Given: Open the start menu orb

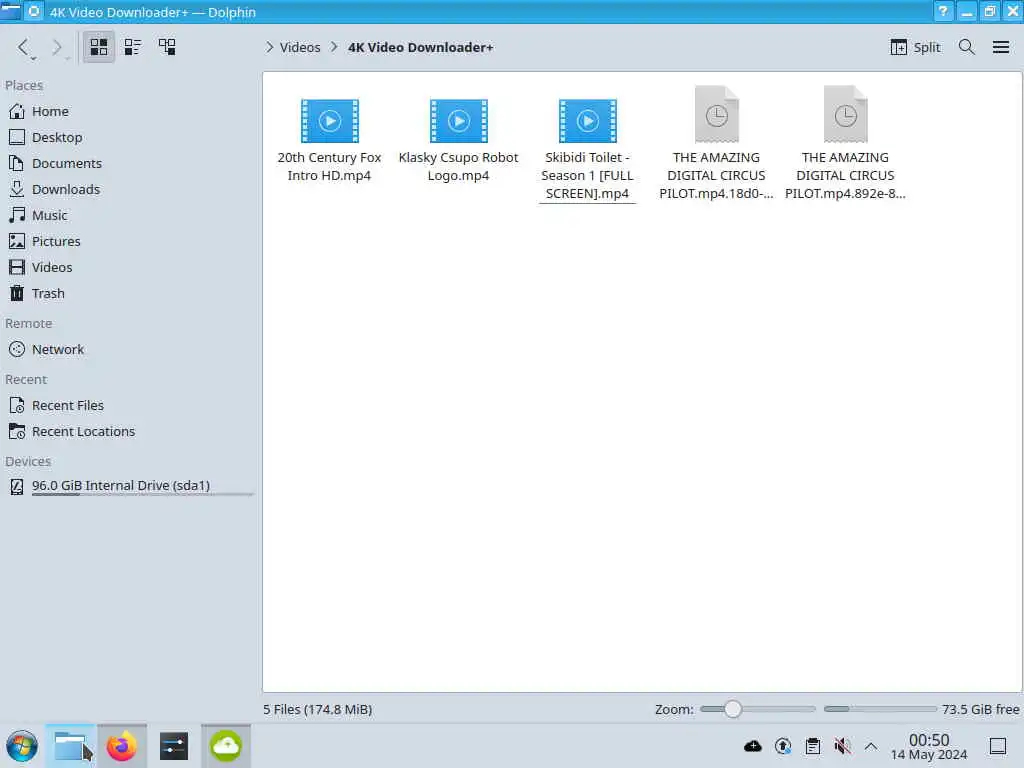Looking at the screenshot, I should point(22,746).
